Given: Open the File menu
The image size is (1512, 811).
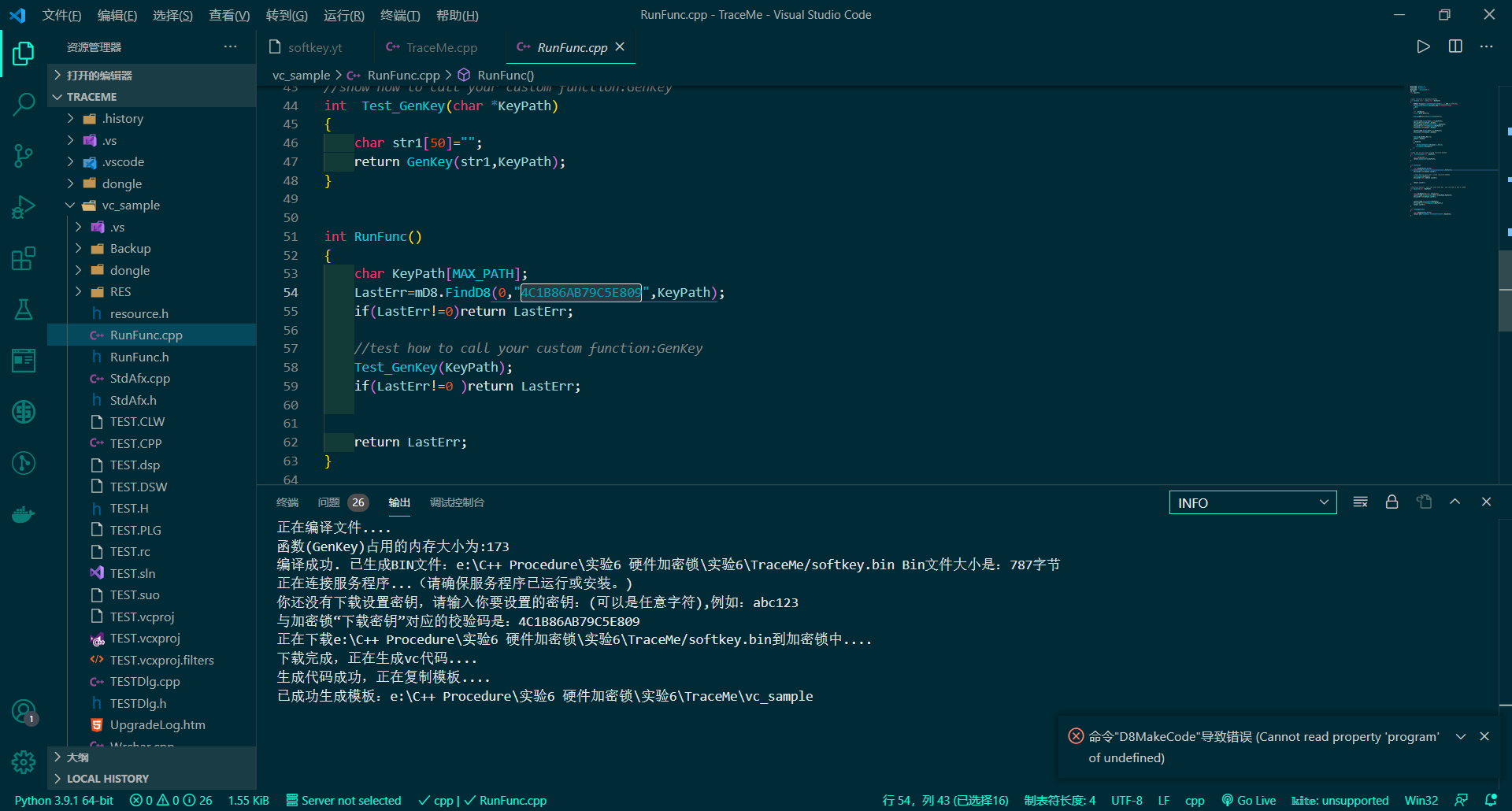Looking at the screenshot, I should (x=61, y=15).
